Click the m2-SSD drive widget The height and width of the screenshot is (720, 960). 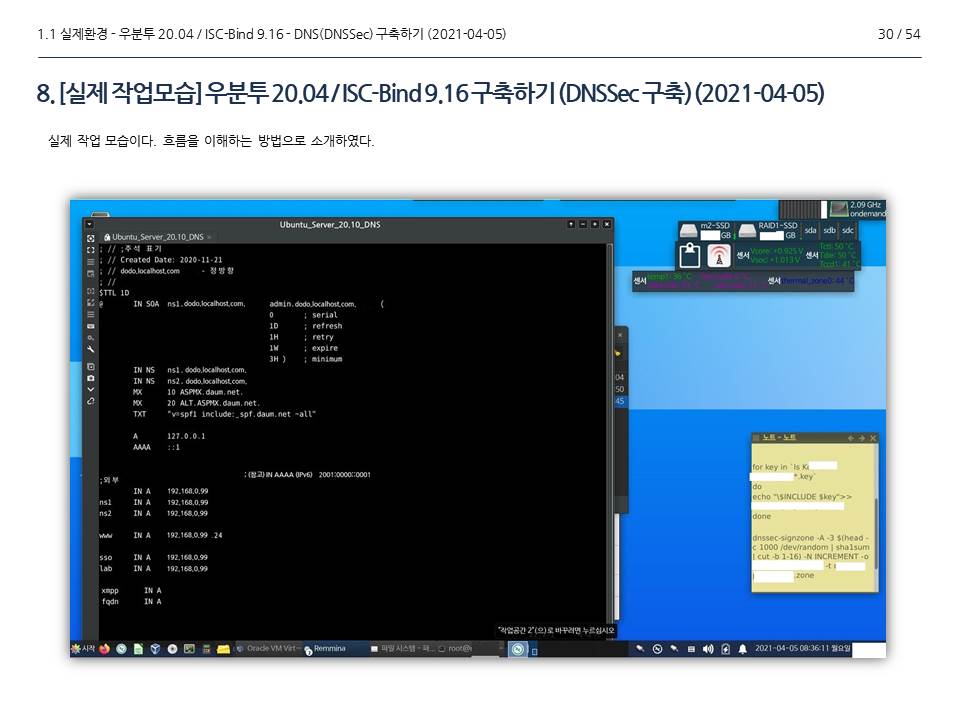pos(706,231)
